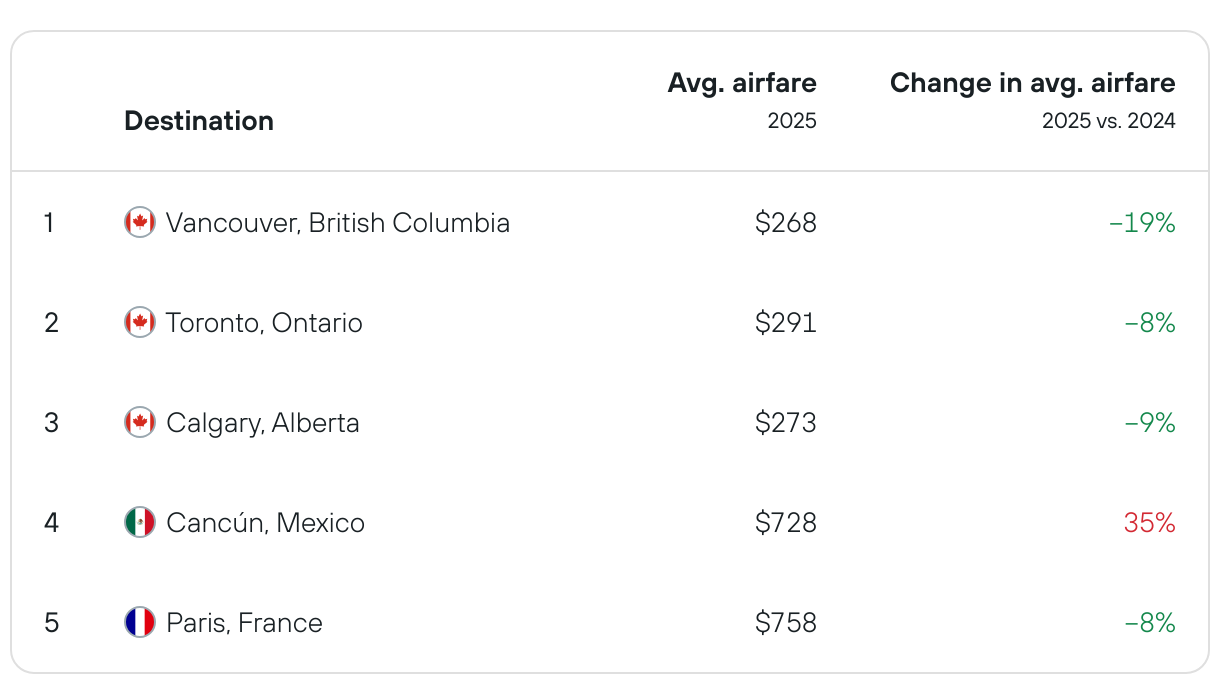Select the Destination column header
1220x684 pixels.
[x=199, y=121]
